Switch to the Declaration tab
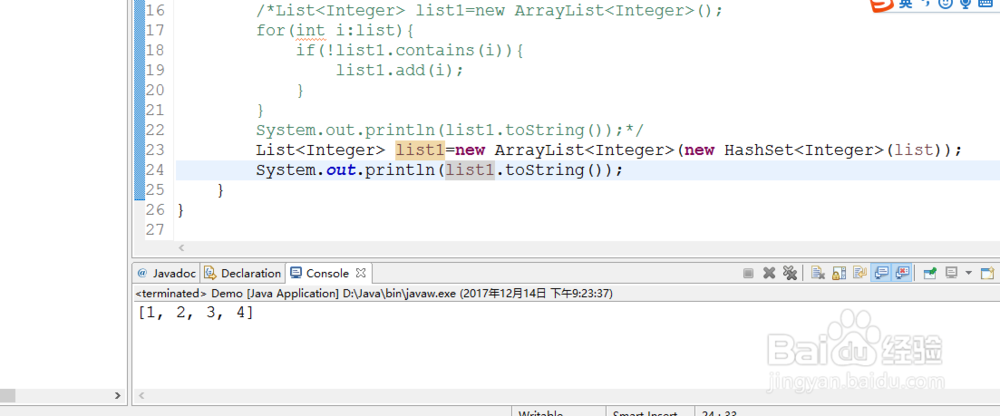The image size is (1000, 416). point(243,273)
